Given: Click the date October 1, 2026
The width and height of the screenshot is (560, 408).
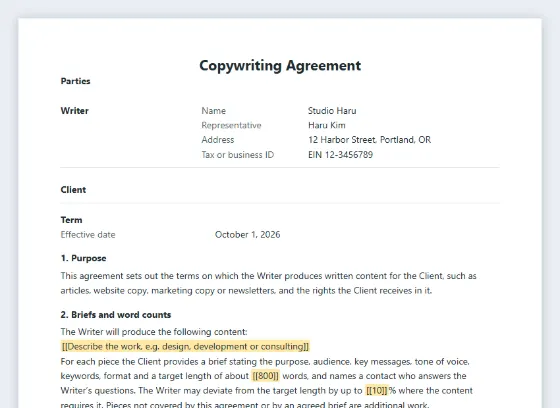Looking at the screenshot, I should [x=248, y=235].
